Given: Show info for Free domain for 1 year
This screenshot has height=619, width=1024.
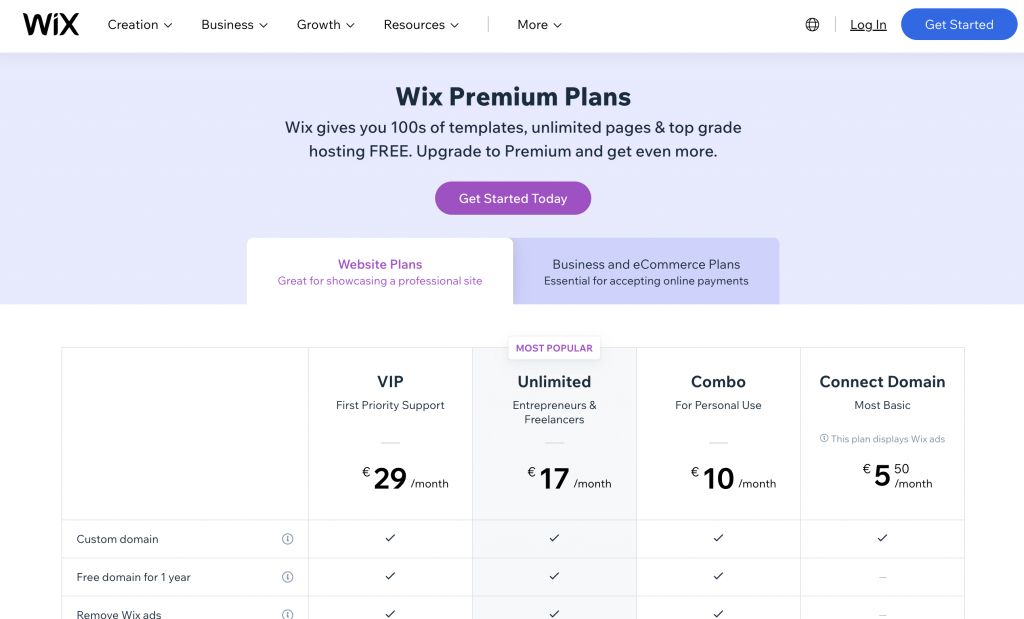Looking at the screenshot, I should click(x=287, y=577).
